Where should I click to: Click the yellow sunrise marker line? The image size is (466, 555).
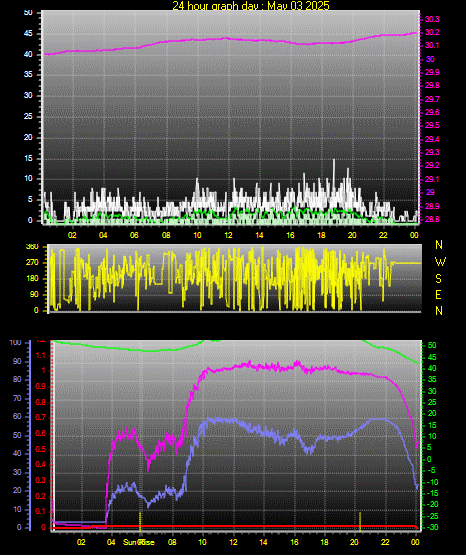point(140,521)
